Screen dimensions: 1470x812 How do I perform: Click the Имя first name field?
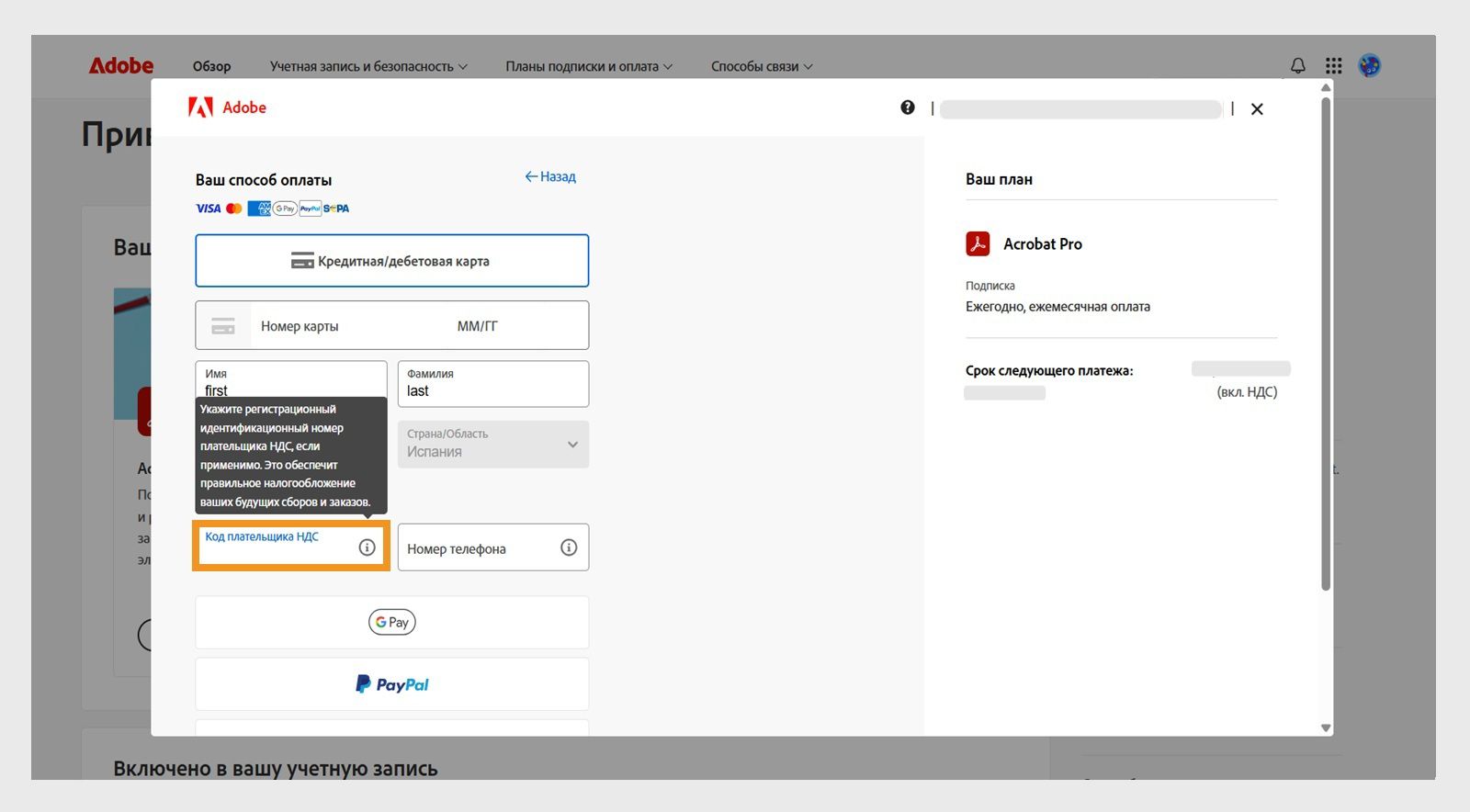291,379
